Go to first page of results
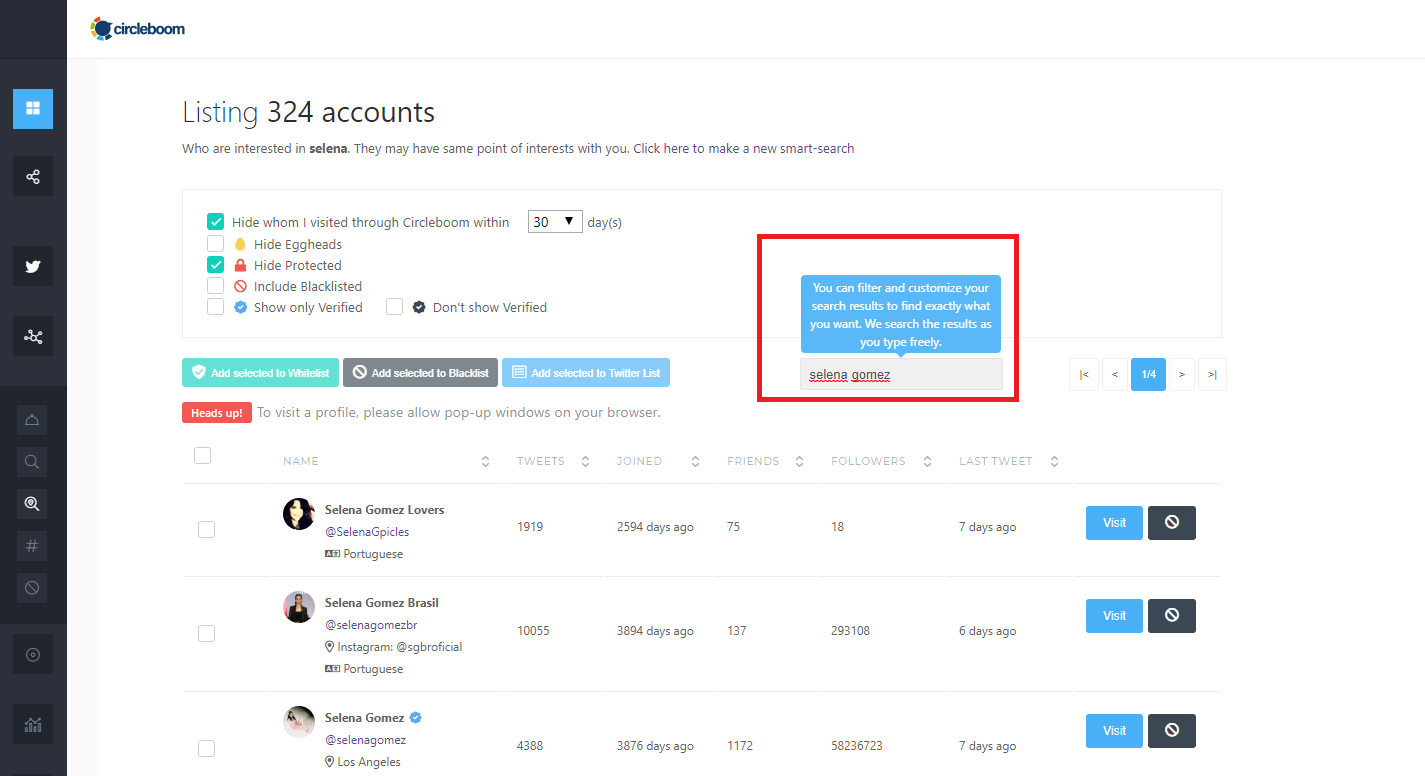Screen dimensions: 1425x776 1084,374
